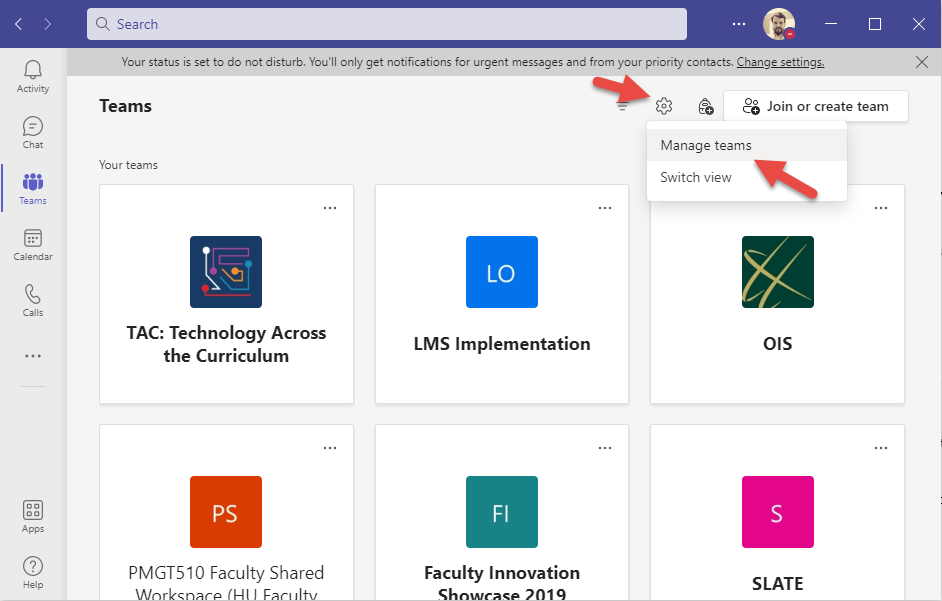Screen dimensions: 942x601
Task: Open the Calendar view
Action: coord(32,245)
